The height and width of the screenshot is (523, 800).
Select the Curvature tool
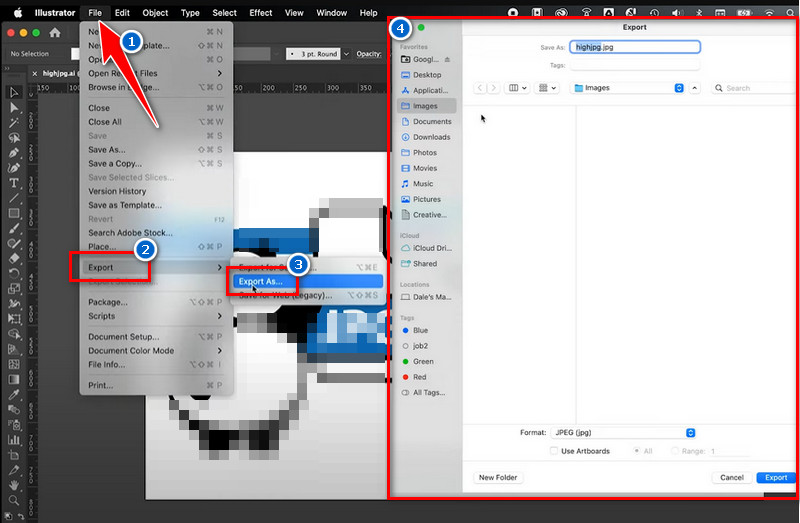click(14, 168)
